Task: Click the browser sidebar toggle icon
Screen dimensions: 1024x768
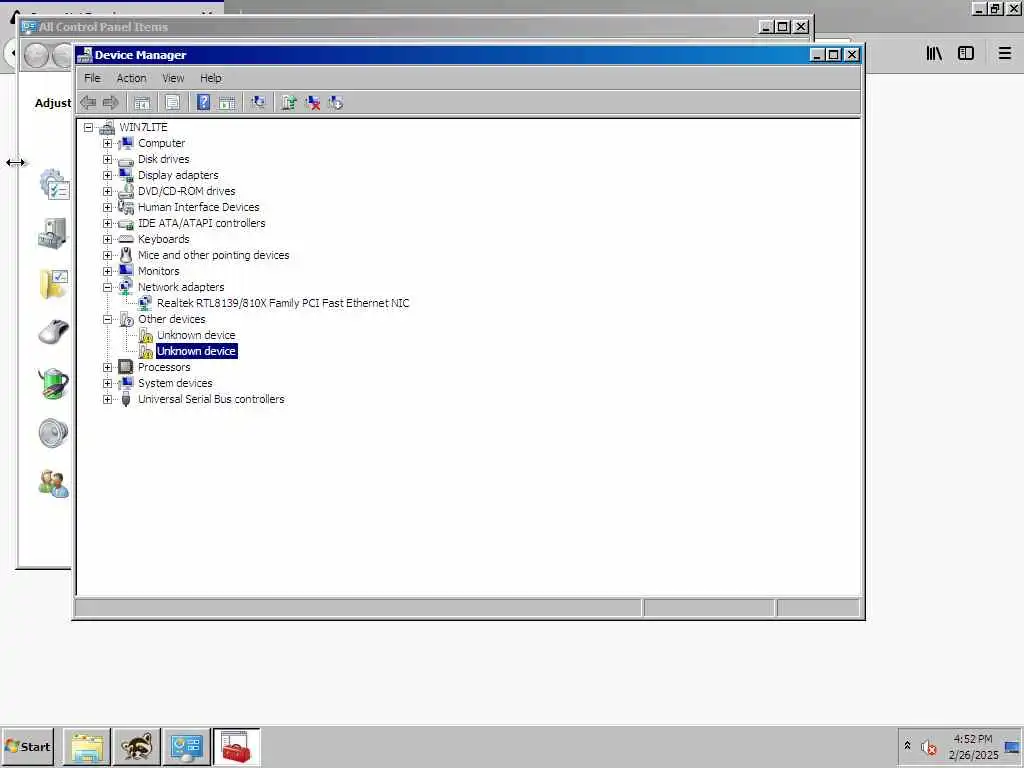Action: click(x=966, y=54)
